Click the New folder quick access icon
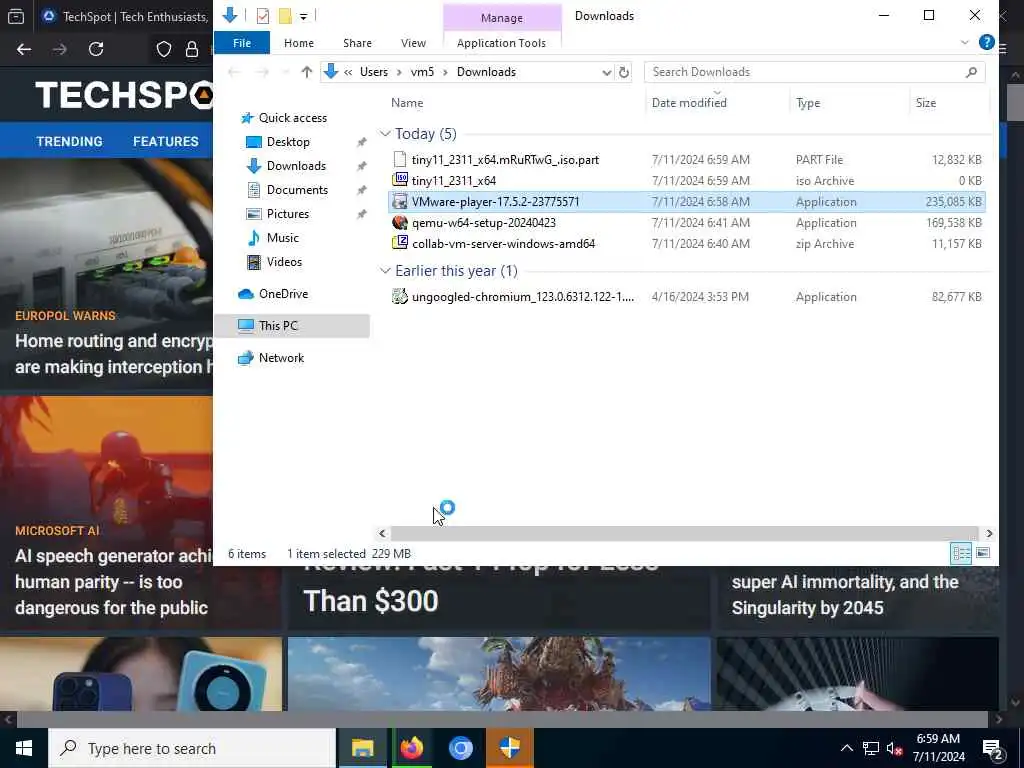1024x768 pixels. (285, 16)
